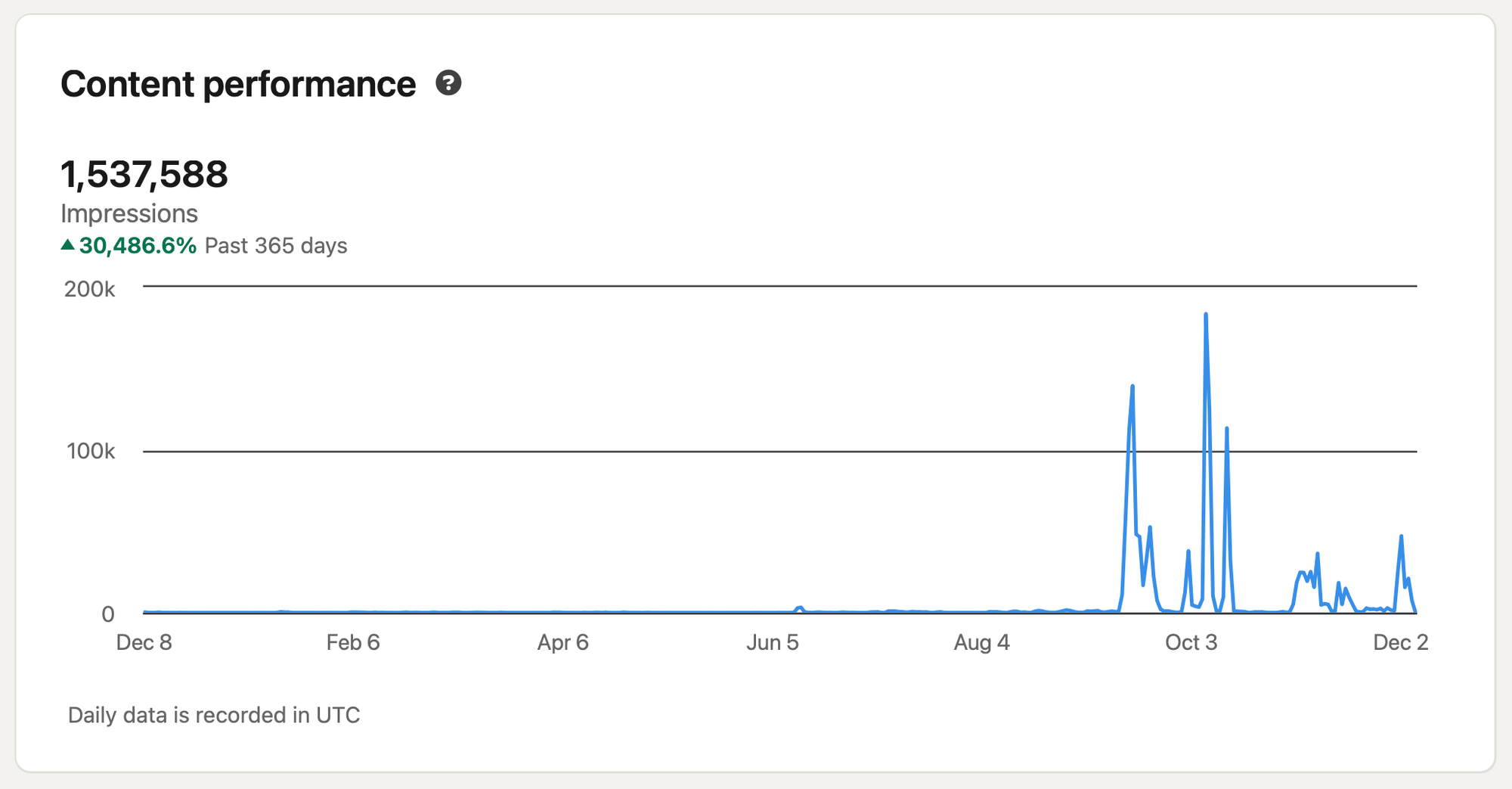Click the Dec 2 x-axis label

click(x=1400, y=642)
